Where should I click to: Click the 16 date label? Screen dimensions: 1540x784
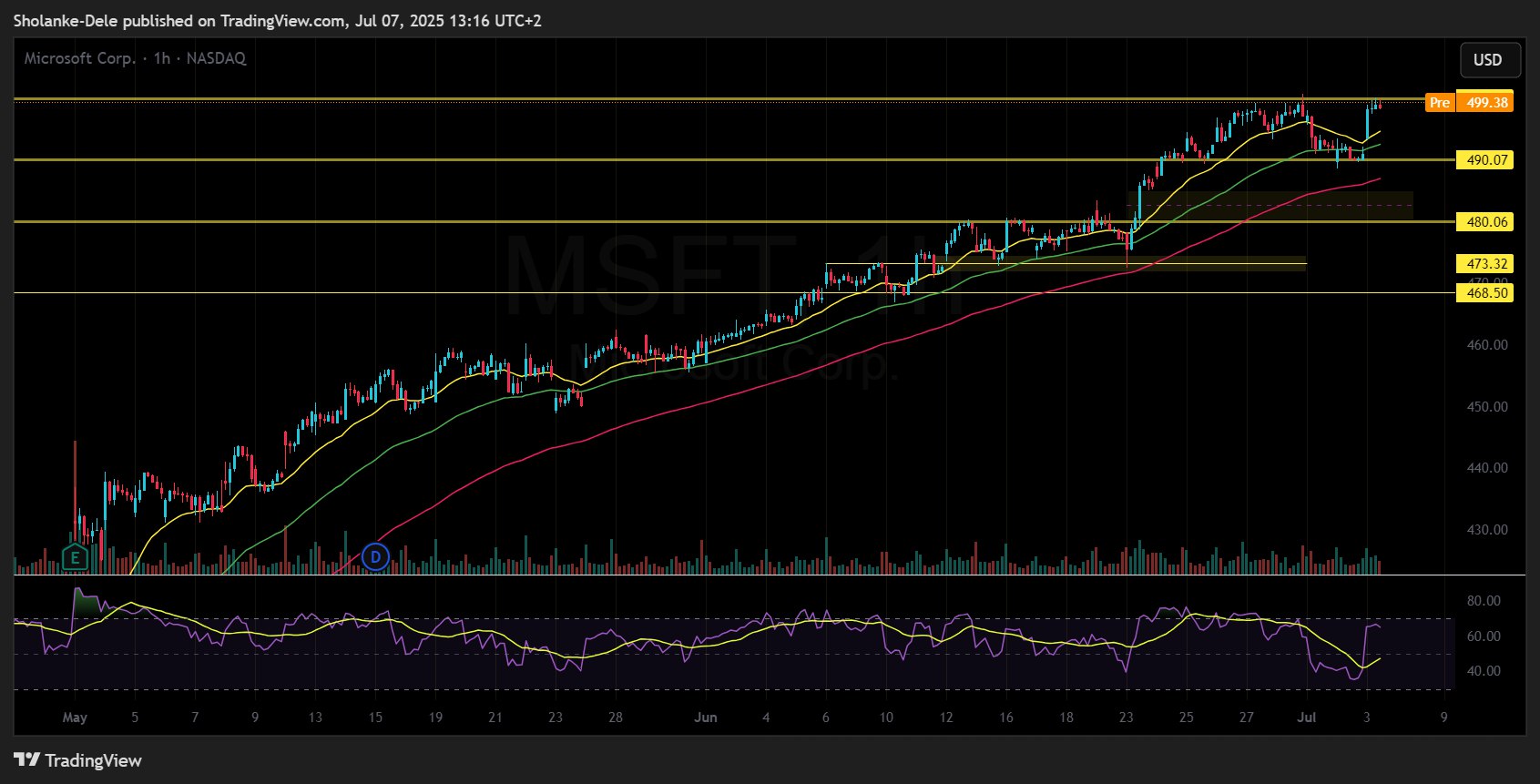pos(1006,718)
